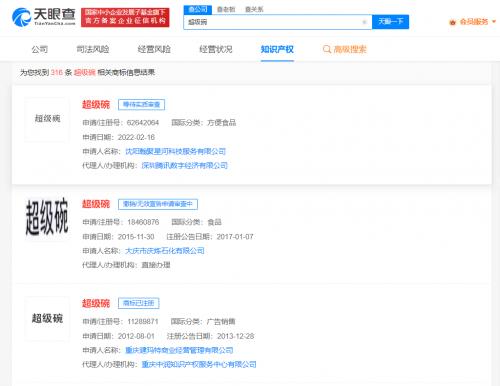Click the trademark thumbnail of the 62642064 card
The height and width of the screenshot is (386, 500).
pos(47,119)
